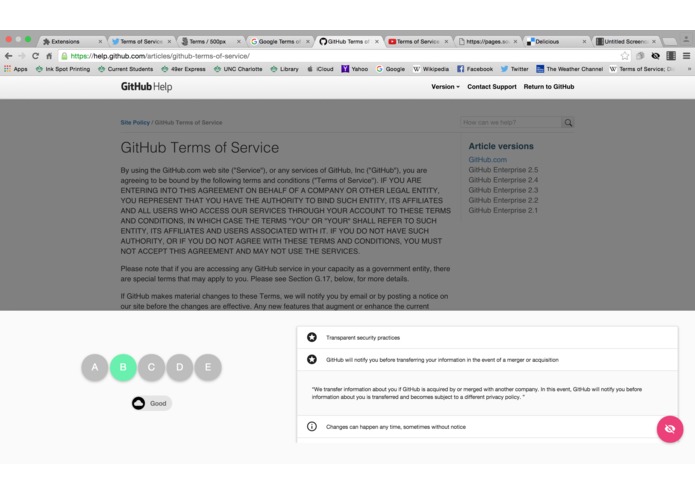
Task: Open GitHub Enterprise 2.4 article version
Action: [503, 180]
